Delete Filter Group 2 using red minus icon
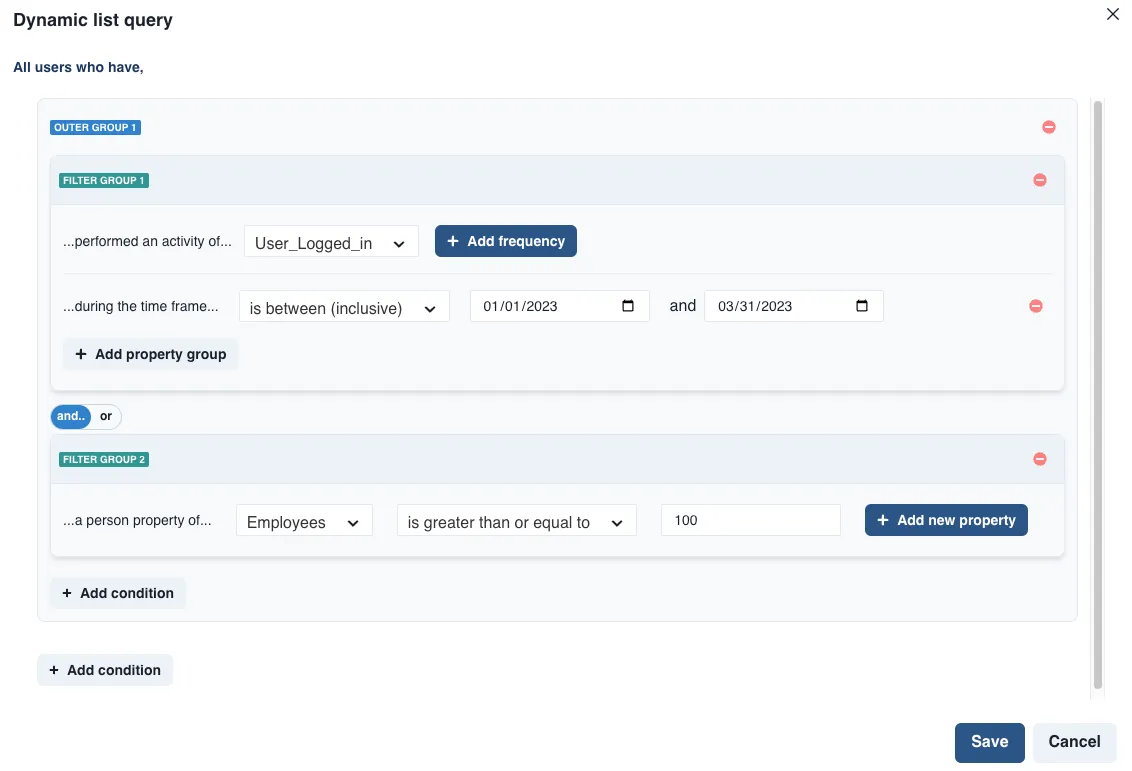Image resolution: width=1132 pixels, height=771 pixels. 1039,459
